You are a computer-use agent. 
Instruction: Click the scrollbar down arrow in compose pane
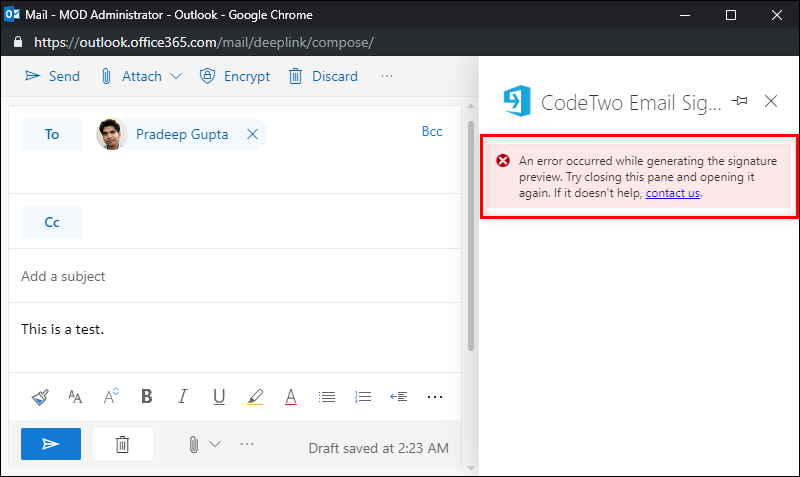click(x=471, y=468)
